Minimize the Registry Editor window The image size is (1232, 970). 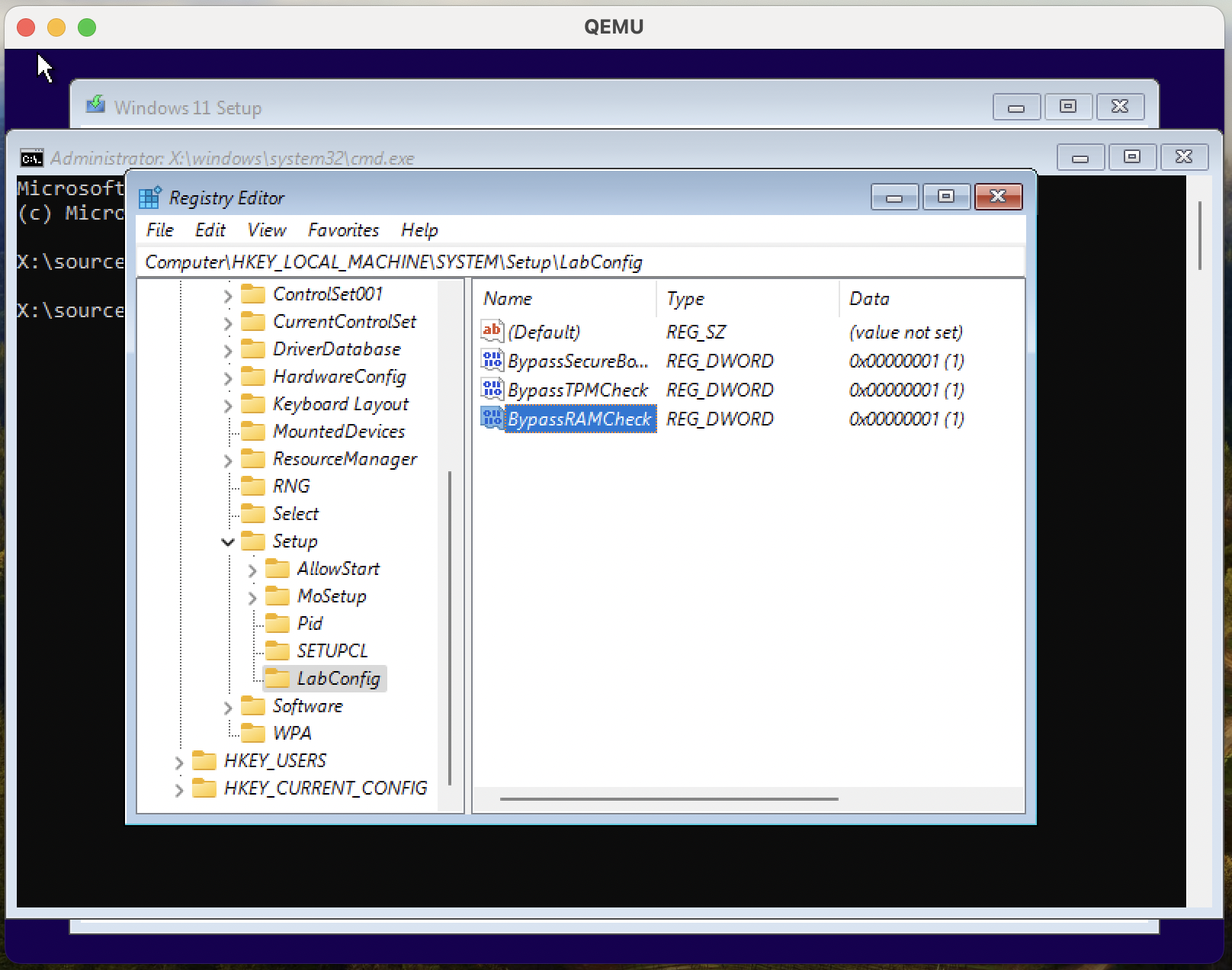point(894,197)
